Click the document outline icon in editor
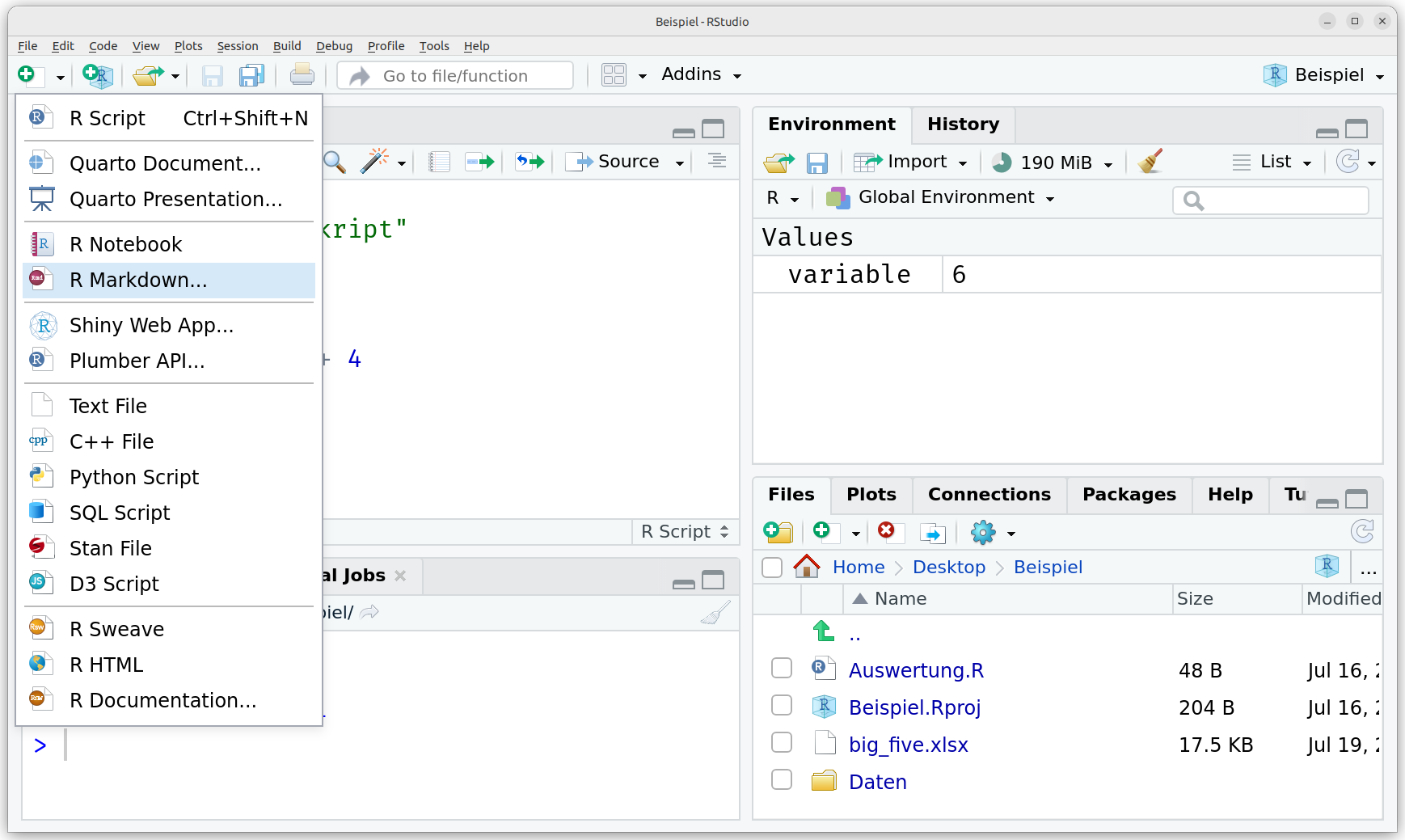Screen dimensions: 1405x840 click(x=716, y=161)
